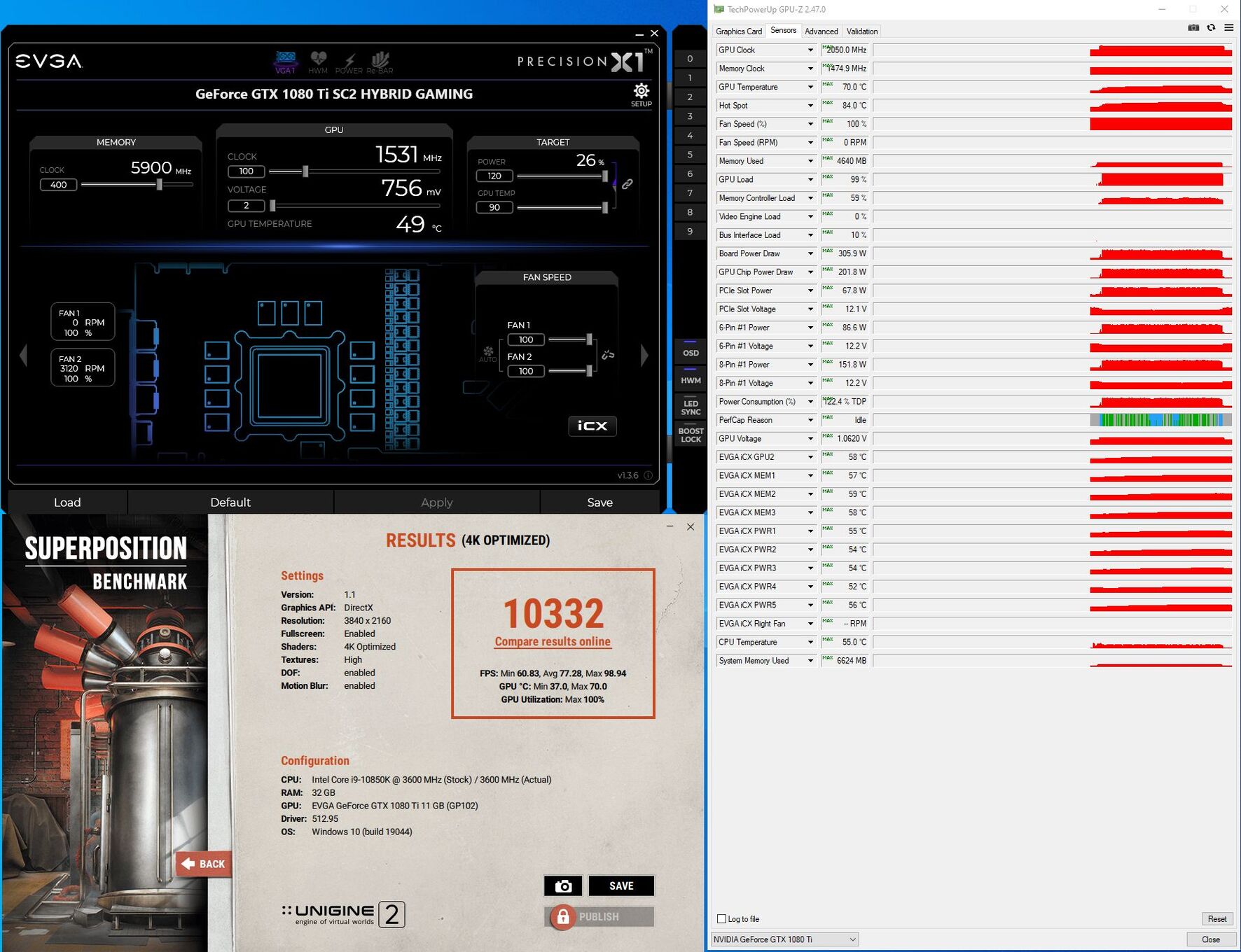Image resolution: width=1241 pixels, height=952 pixels.
Task: Enable the Log to file checkbox
Action: pyautogui.click(x=721, y=919)
